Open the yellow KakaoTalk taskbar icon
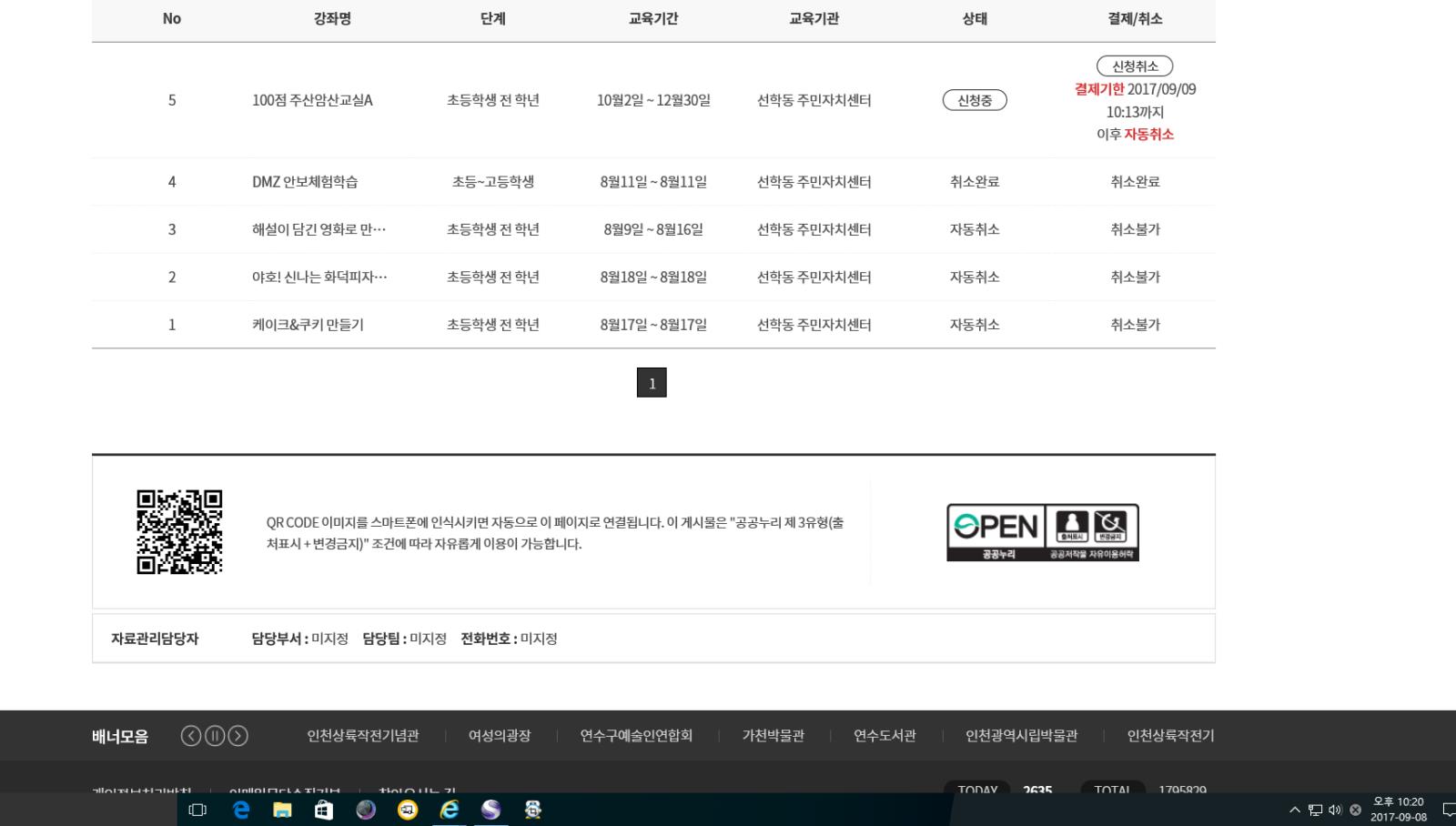Image resolution: width=1456 pixels, height=826 pixels. tap(408, 810)
